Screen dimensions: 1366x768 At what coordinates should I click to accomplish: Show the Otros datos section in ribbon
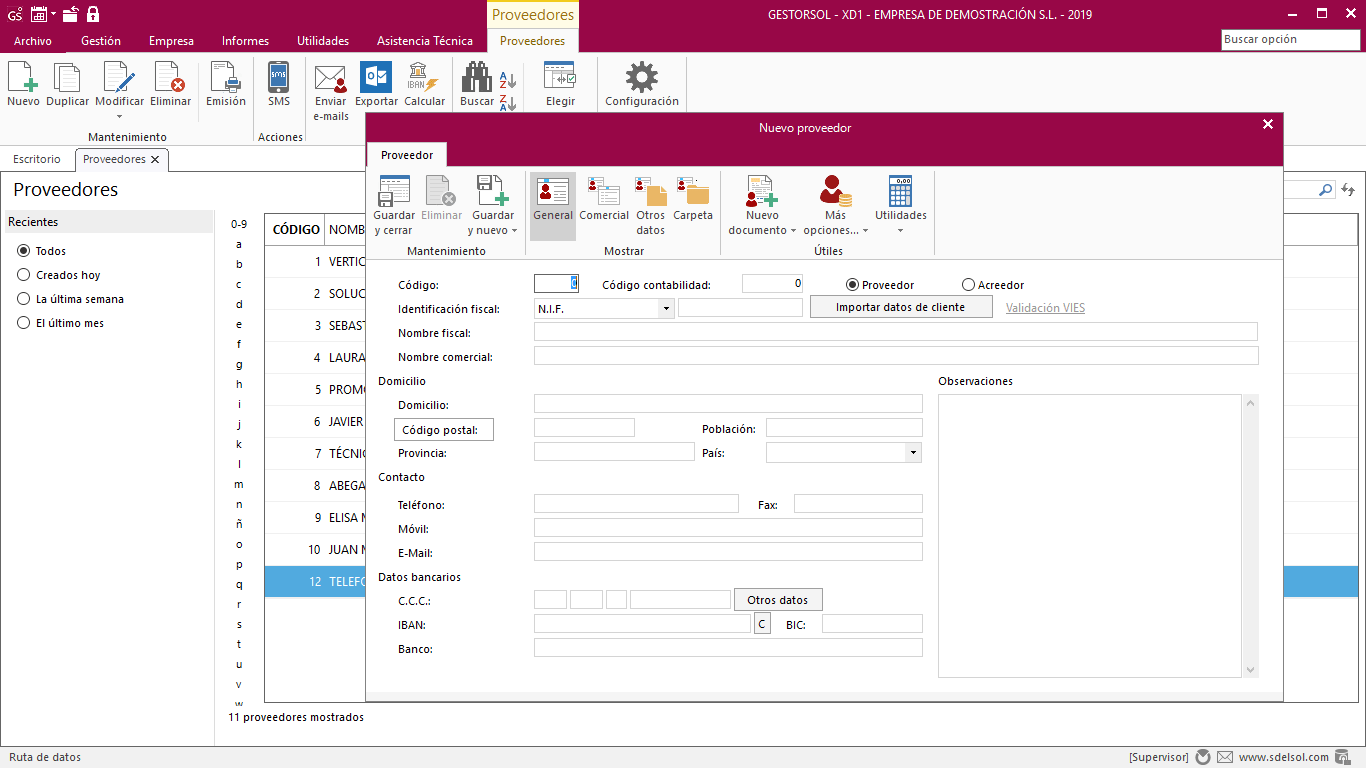click(650, 192)
